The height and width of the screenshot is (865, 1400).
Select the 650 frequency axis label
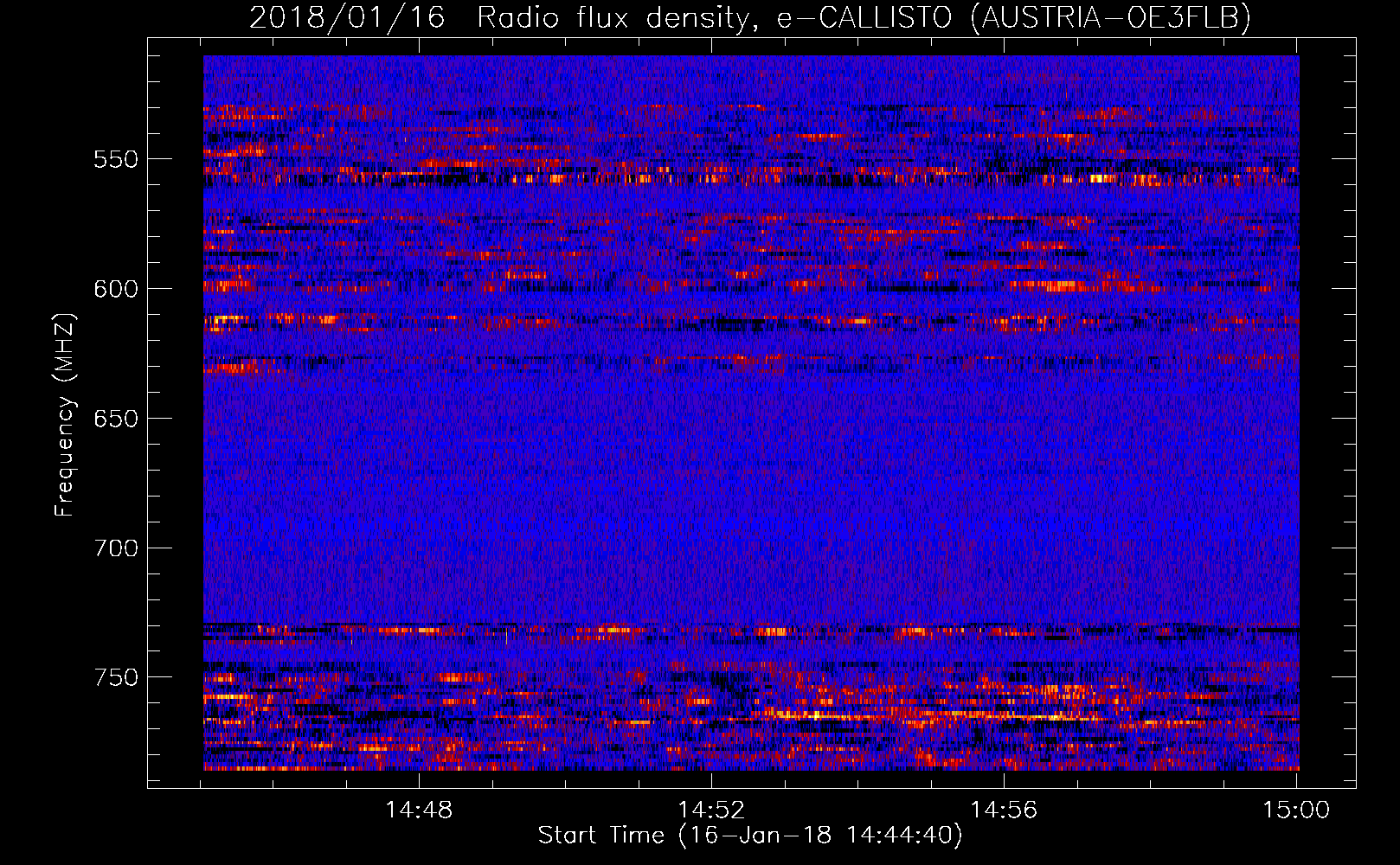(x=116, y=419)
